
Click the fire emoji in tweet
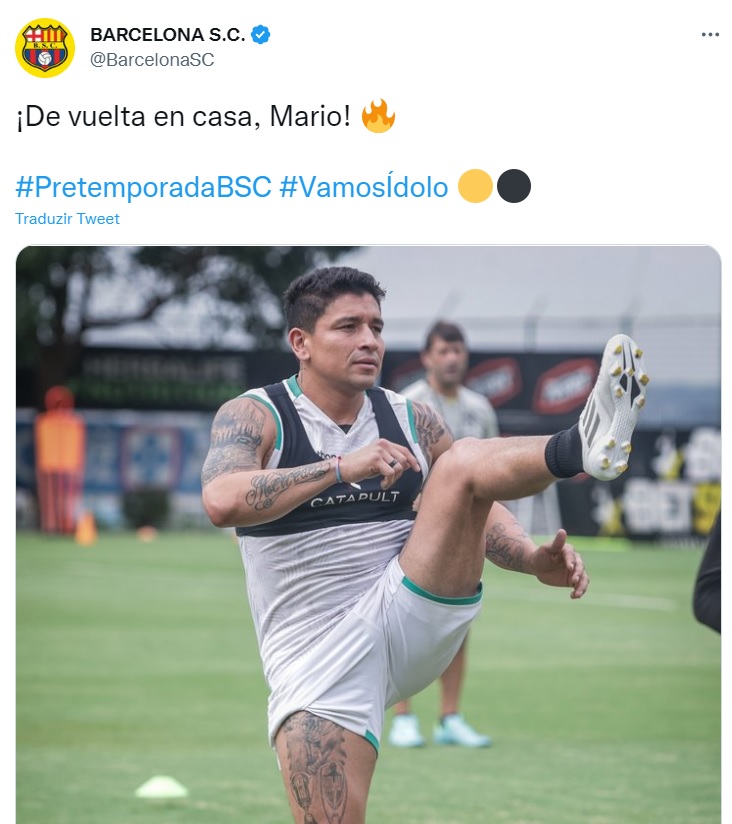(378, 116)
